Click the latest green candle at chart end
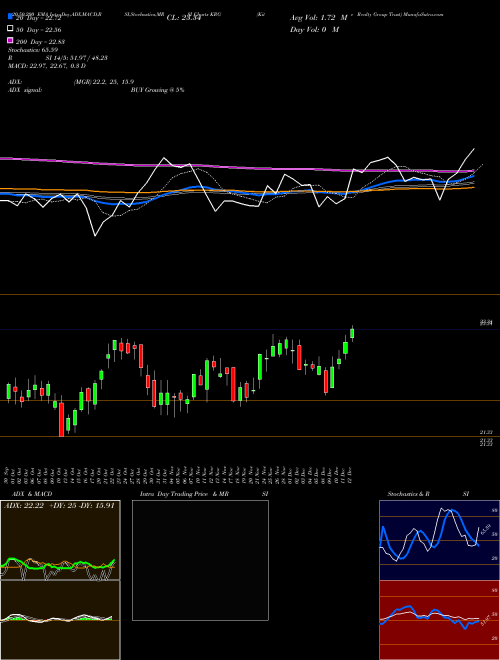 tap(352, 333)
